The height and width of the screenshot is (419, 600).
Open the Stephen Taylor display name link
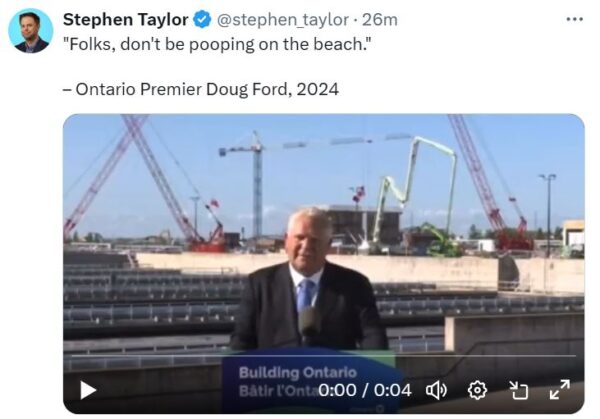click(x=126, y=20)
